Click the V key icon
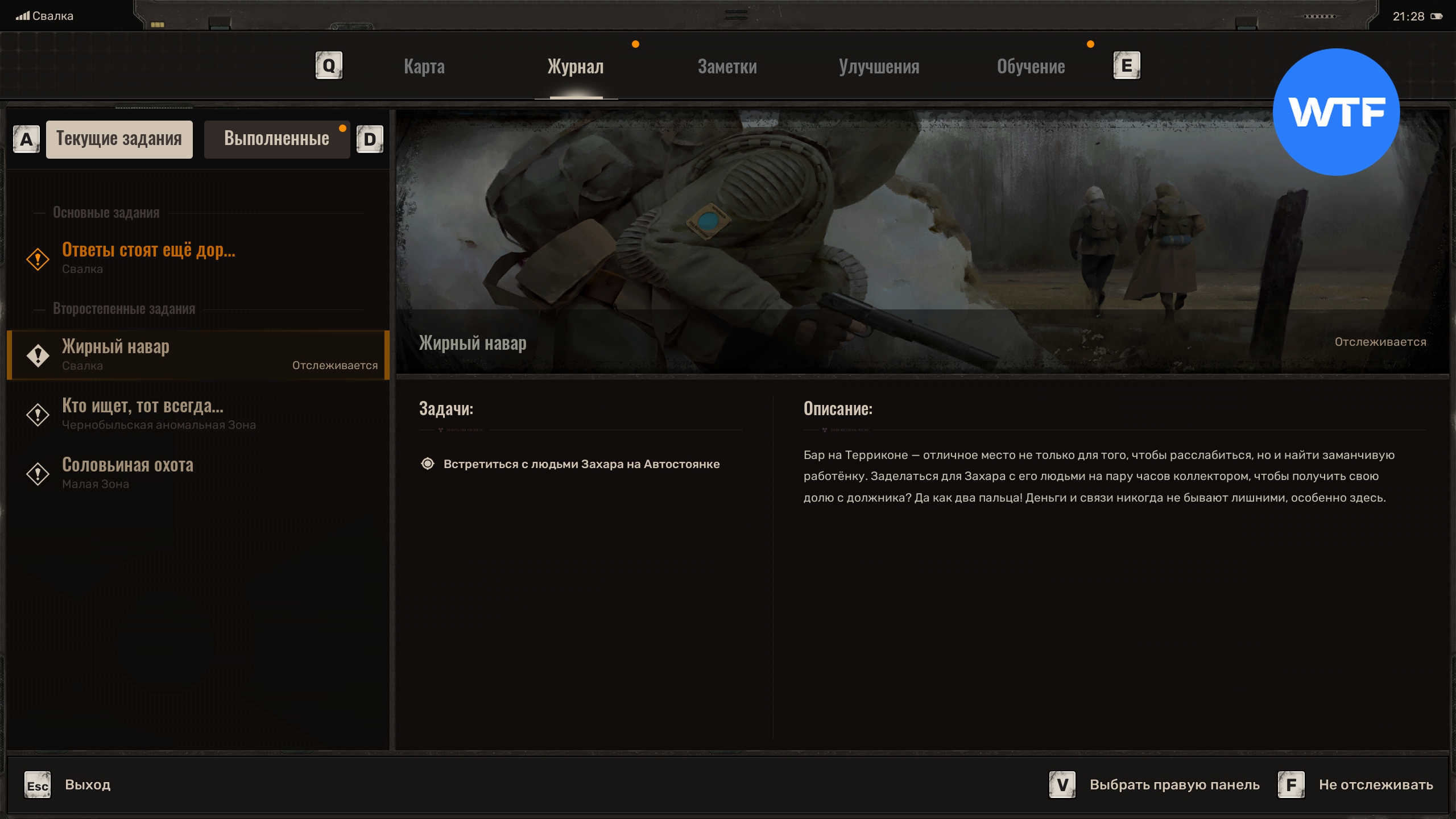This screenshot has height=819, width=1456. click(x=1062, y=785)
